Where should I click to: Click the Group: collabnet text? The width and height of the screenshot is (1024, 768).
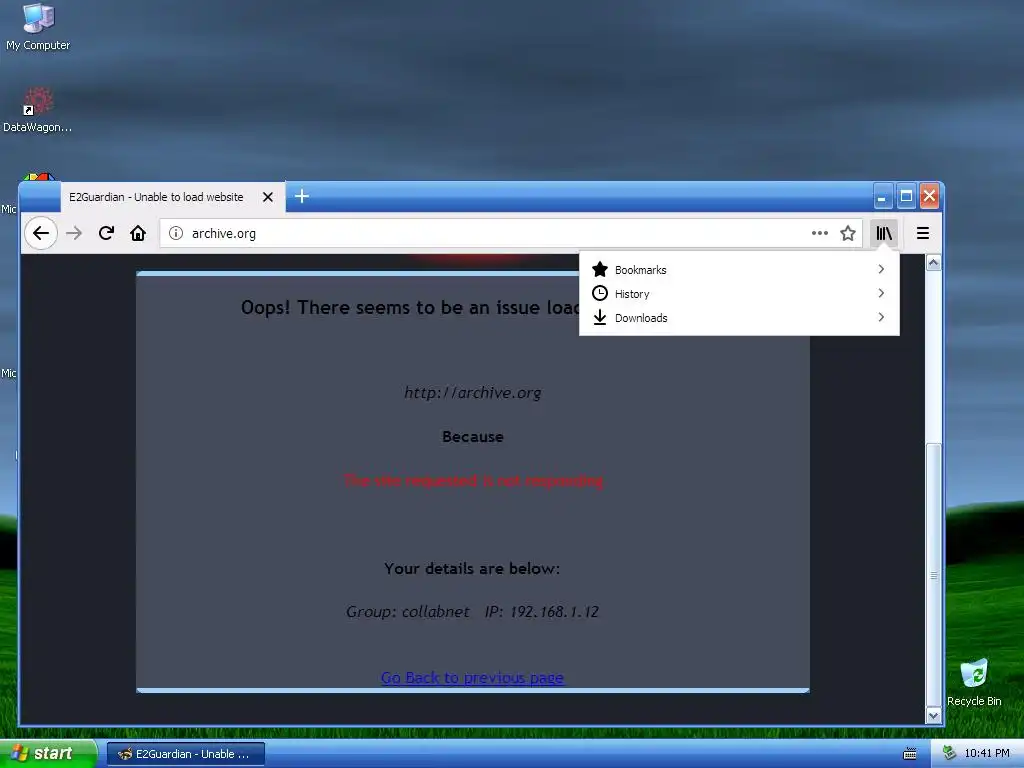(x=408, y=612)
